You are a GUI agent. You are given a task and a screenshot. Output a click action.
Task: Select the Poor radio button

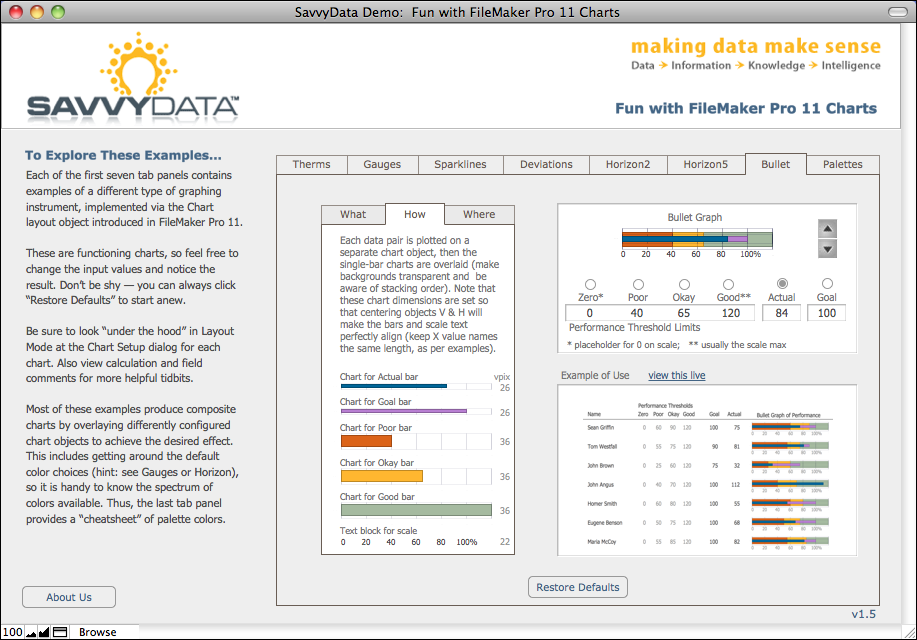tap(638, 284)
